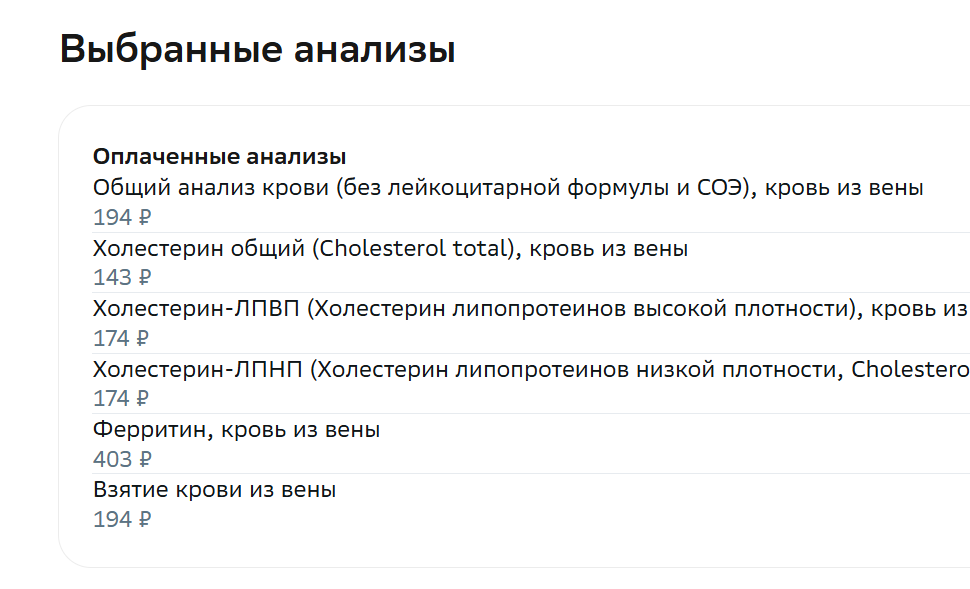Open the 'Холестерин-ЛПВП' test entry
The height and width of the screenshot is (589, 970).
531,308
